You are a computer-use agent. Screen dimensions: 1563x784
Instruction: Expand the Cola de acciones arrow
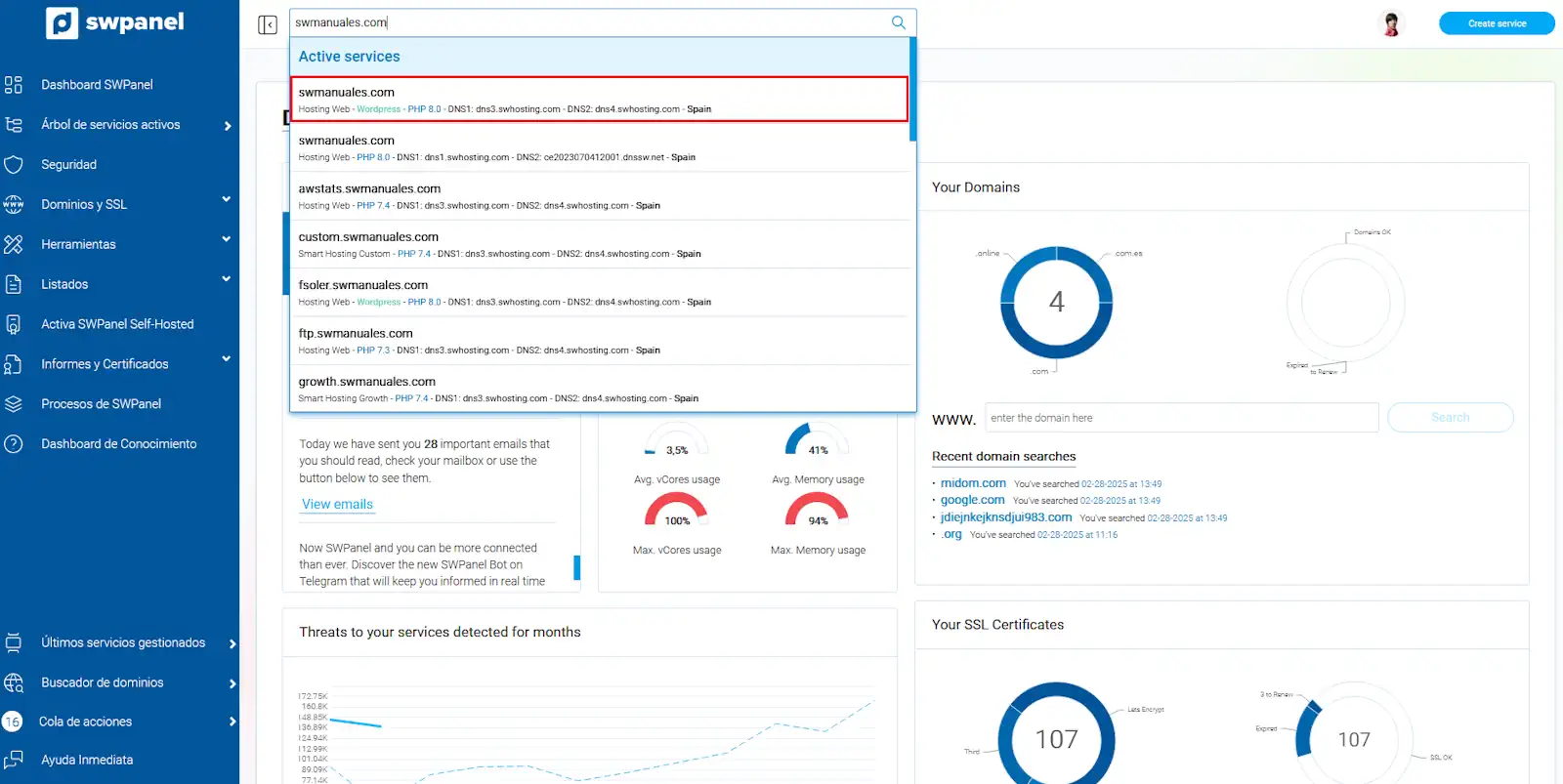click(232, 722)
